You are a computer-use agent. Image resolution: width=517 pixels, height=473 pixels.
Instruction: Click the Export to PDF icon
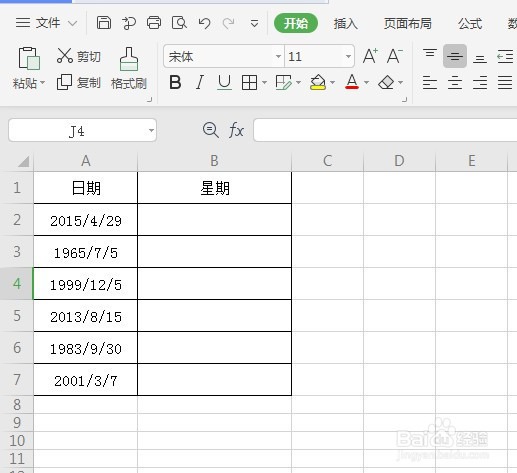[129, 23]
